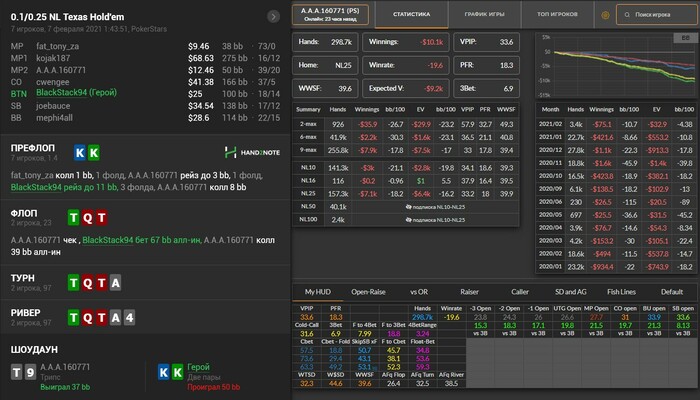Switch to the SD and AG tab
Viewport: 700px width, 400px height.
pos(571,292)
